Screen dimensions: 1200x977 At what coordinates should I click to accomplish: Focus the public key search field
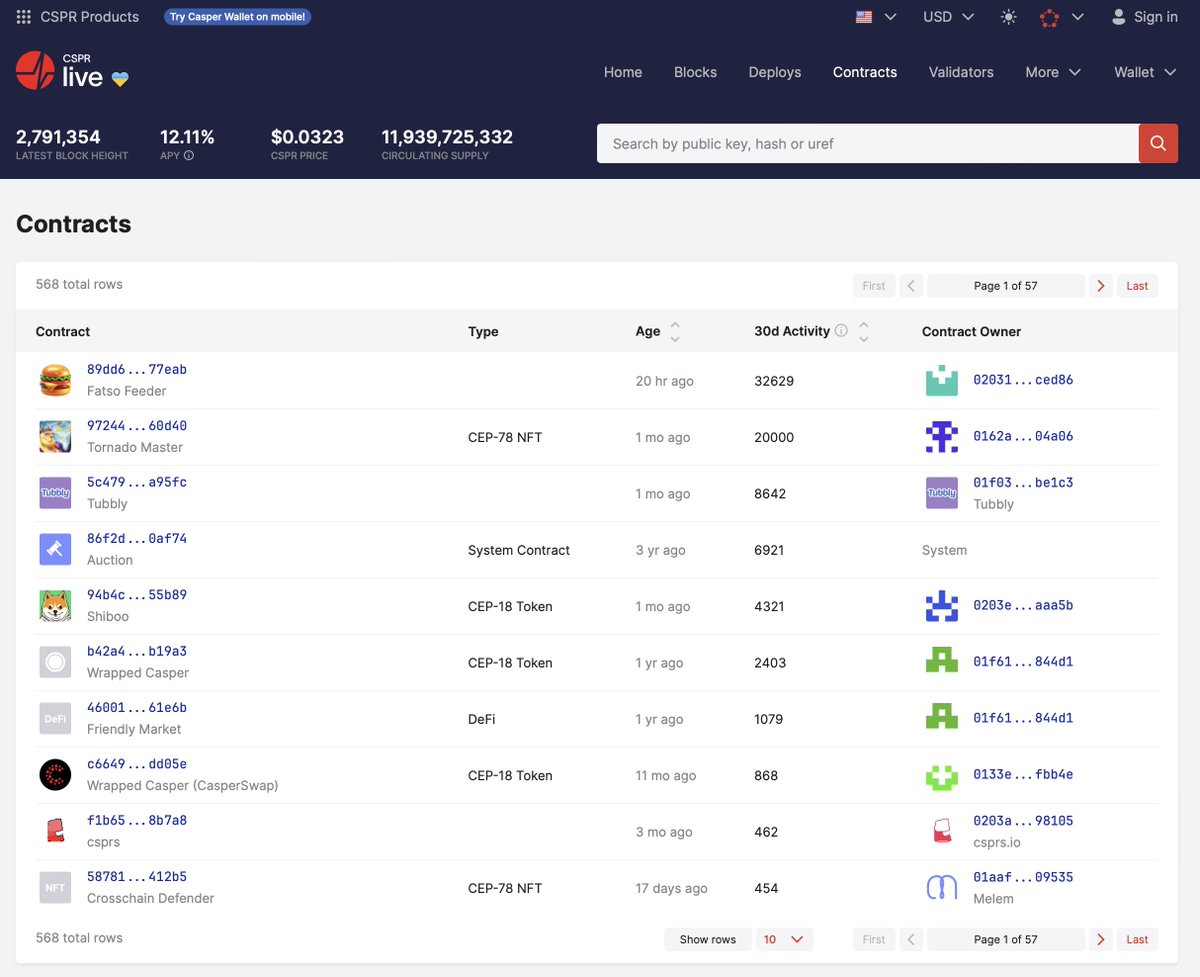point(868,144)
